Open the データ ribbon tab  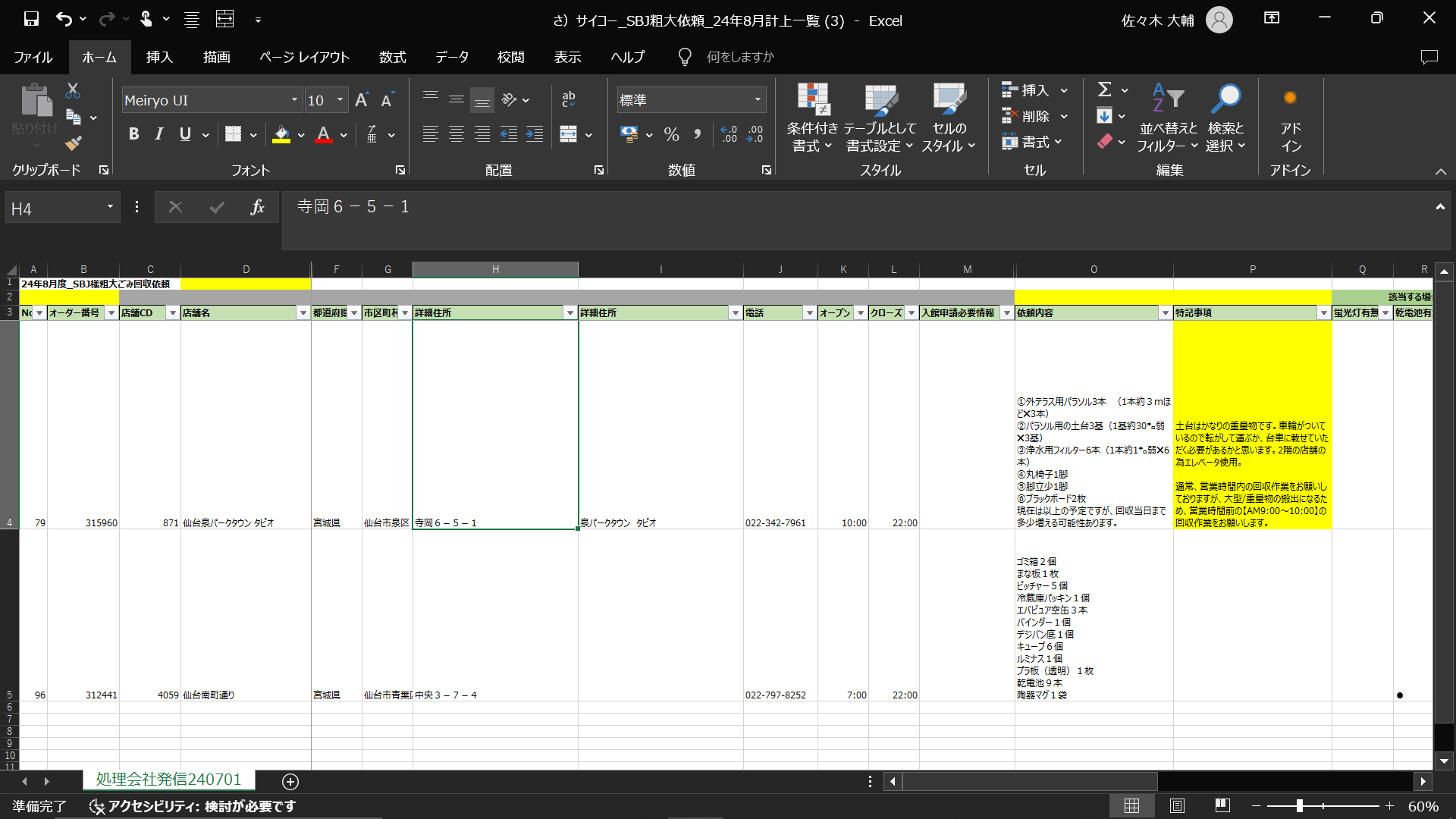(451, 57)
